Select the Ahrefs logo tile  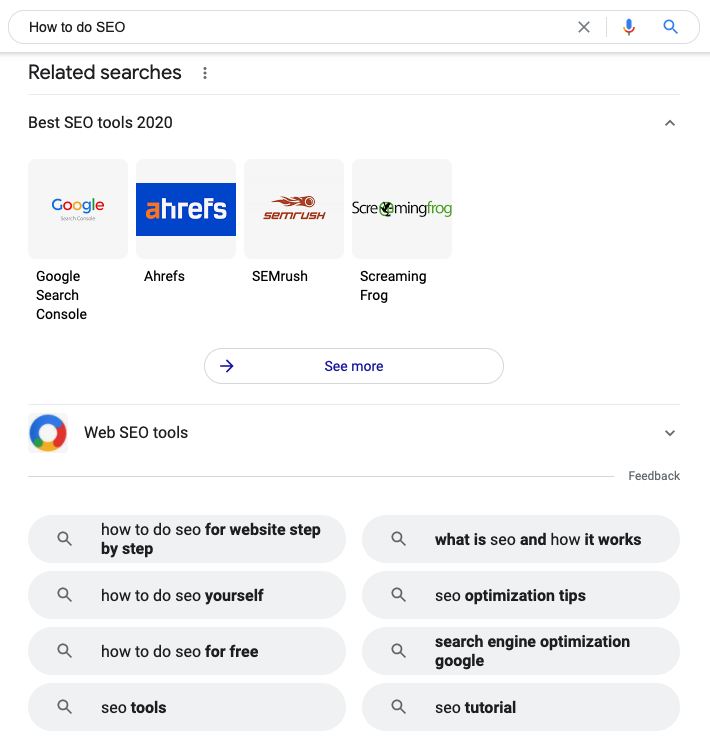186,209
